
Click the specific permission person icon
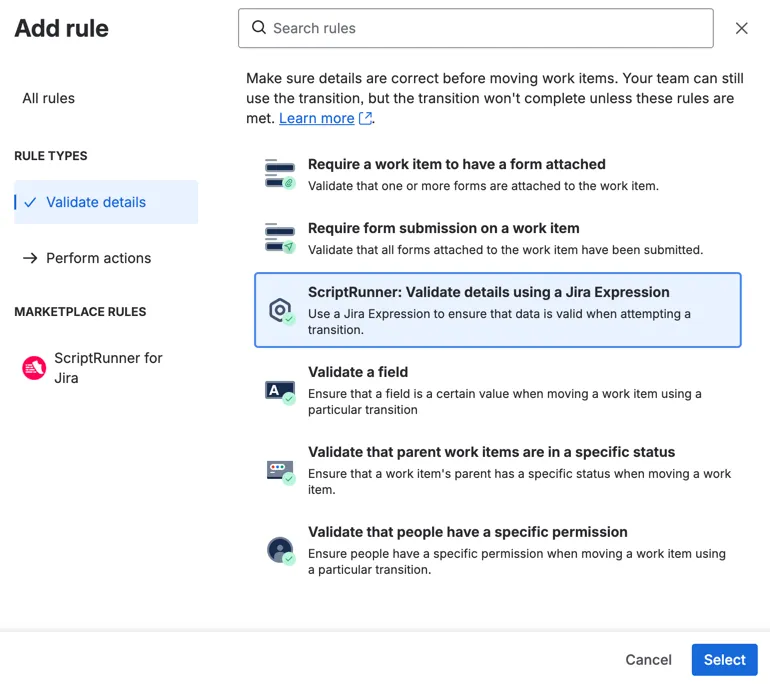(x=281, y=550)
